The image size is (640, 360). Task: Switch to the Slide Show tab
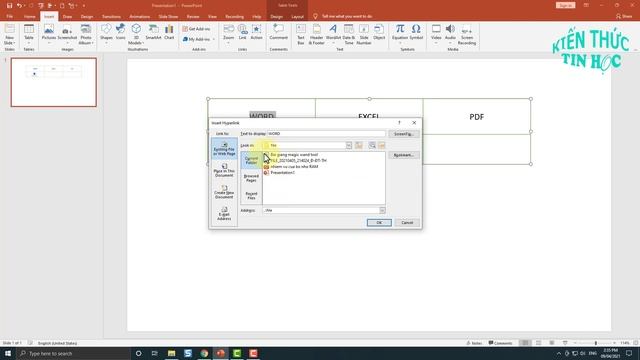(168, 16)
